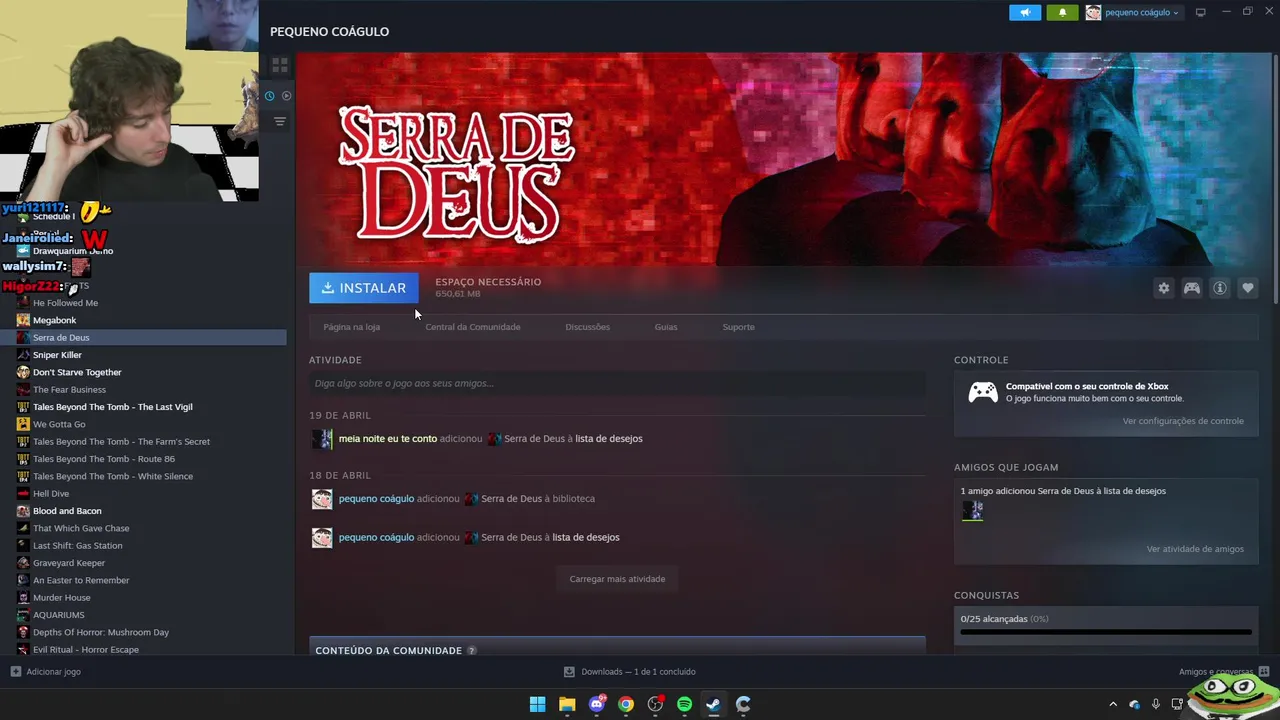This screenshot has width=1280, height=720.
Task: Open Discord from the taskbar
Action: tap(597, 704)
